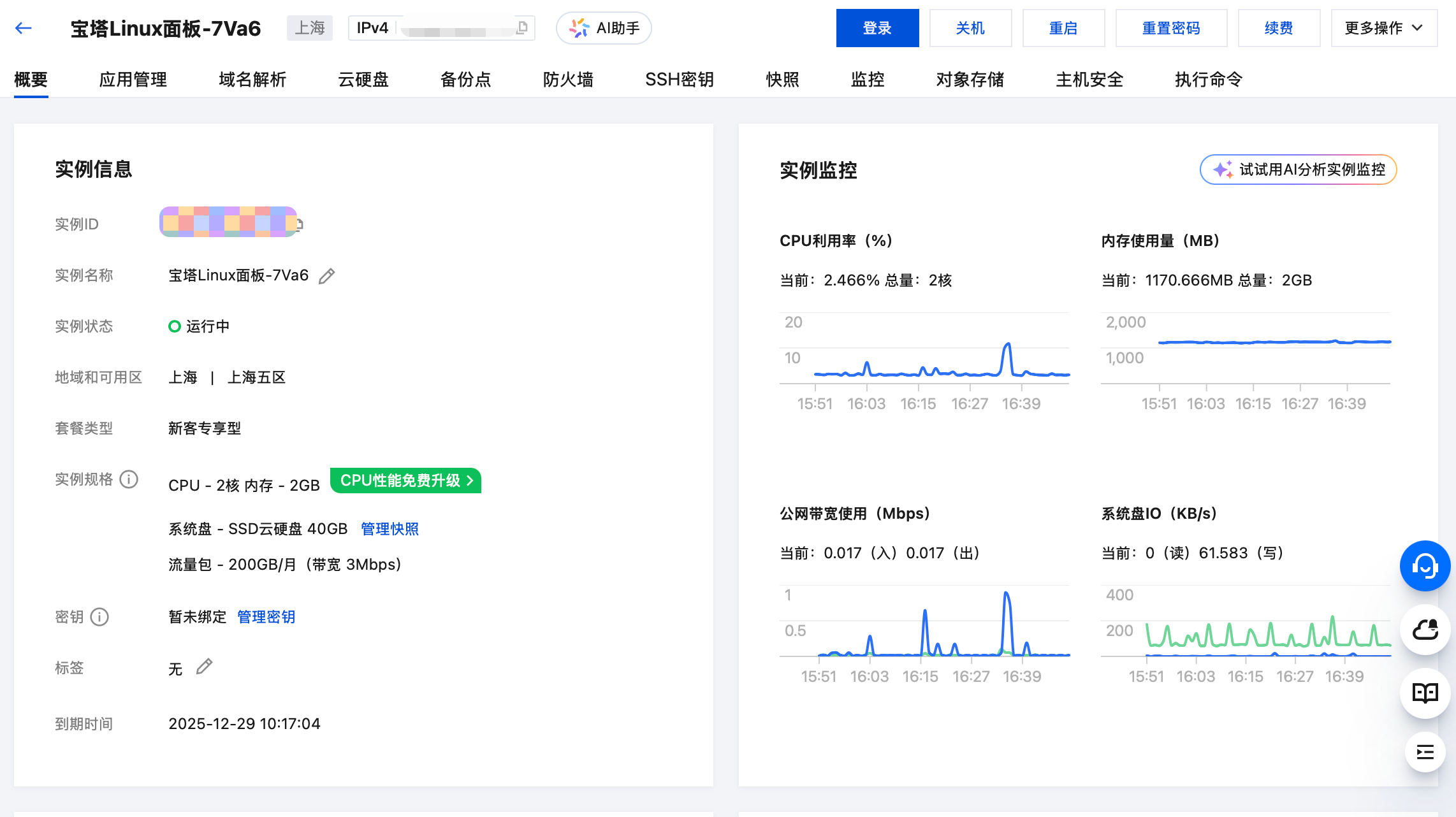Switch to the 防火墙 tab
Screen dimensions: 1456x817
coord(568,80)
